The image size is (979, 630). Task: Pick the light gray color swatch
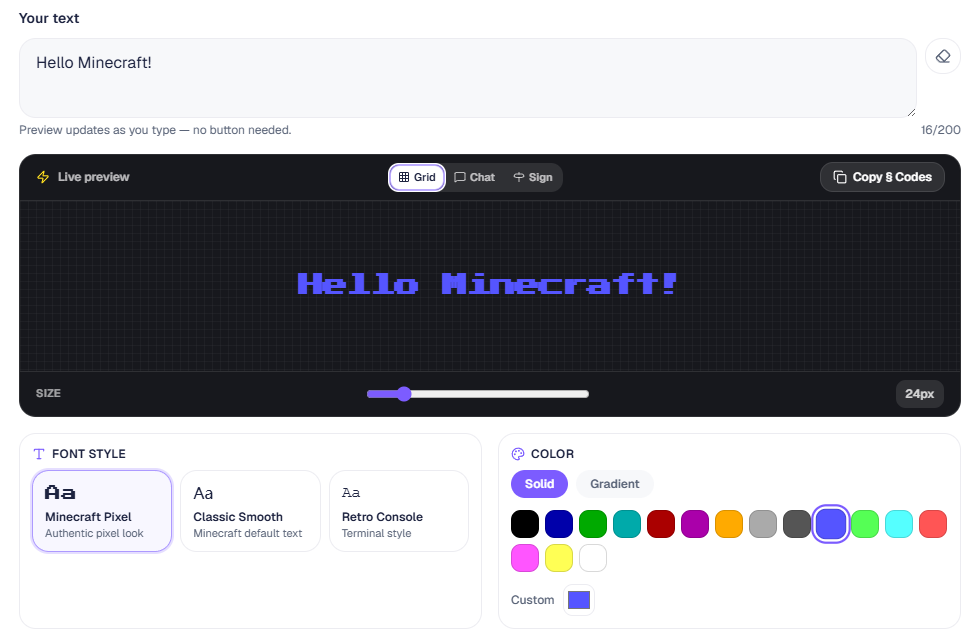point(763,524)
